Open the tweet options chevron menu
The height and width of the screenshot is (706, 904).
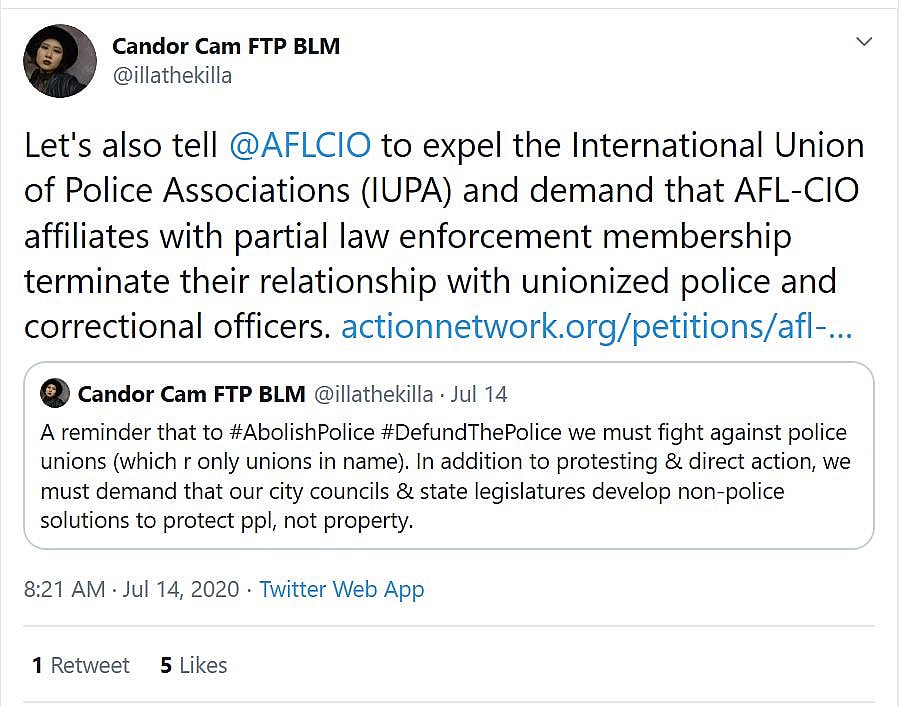click(x=863, y=42)
